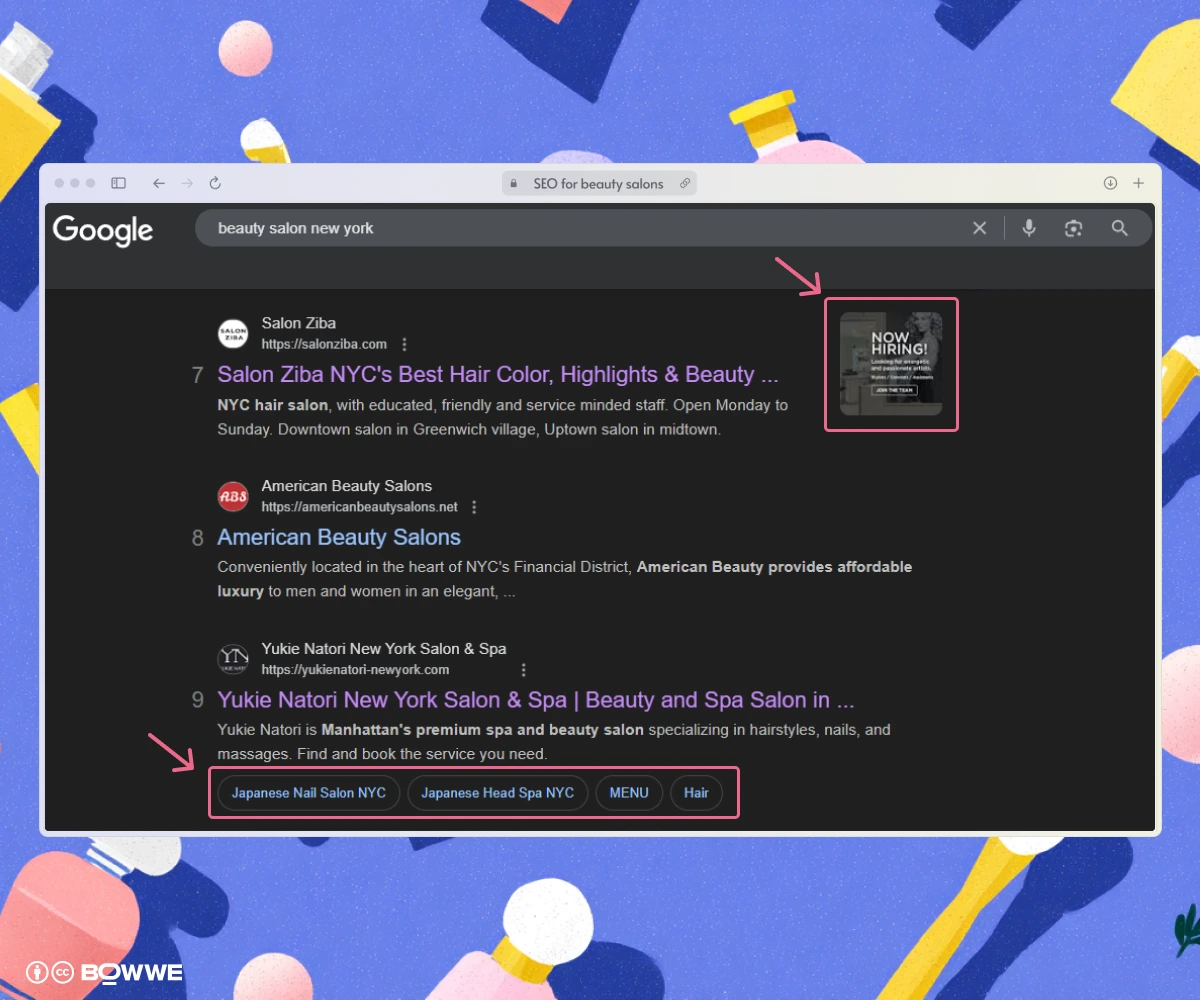Click the Hair sitelink chip
This screenshot has height=1000, width=1200.
tap(696, 793)
